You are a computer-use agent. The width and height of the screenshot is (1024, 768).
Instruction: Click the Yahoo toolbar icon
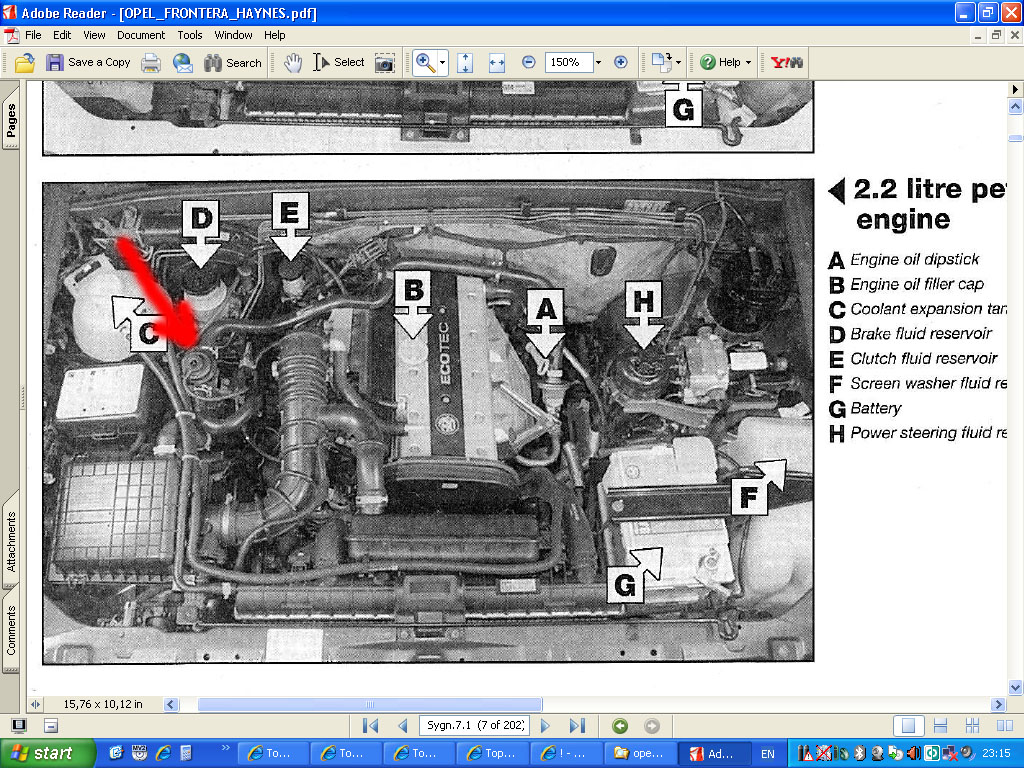(786, 63)
